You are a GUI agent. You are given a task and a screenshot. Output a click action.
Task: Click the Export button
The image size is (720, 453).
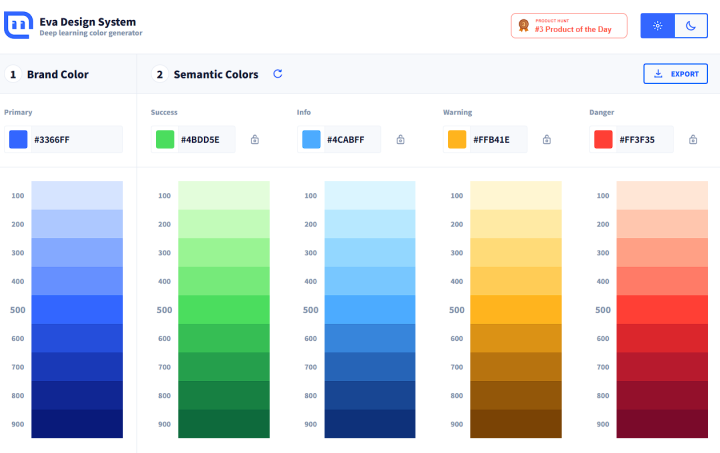pos(675,74)
